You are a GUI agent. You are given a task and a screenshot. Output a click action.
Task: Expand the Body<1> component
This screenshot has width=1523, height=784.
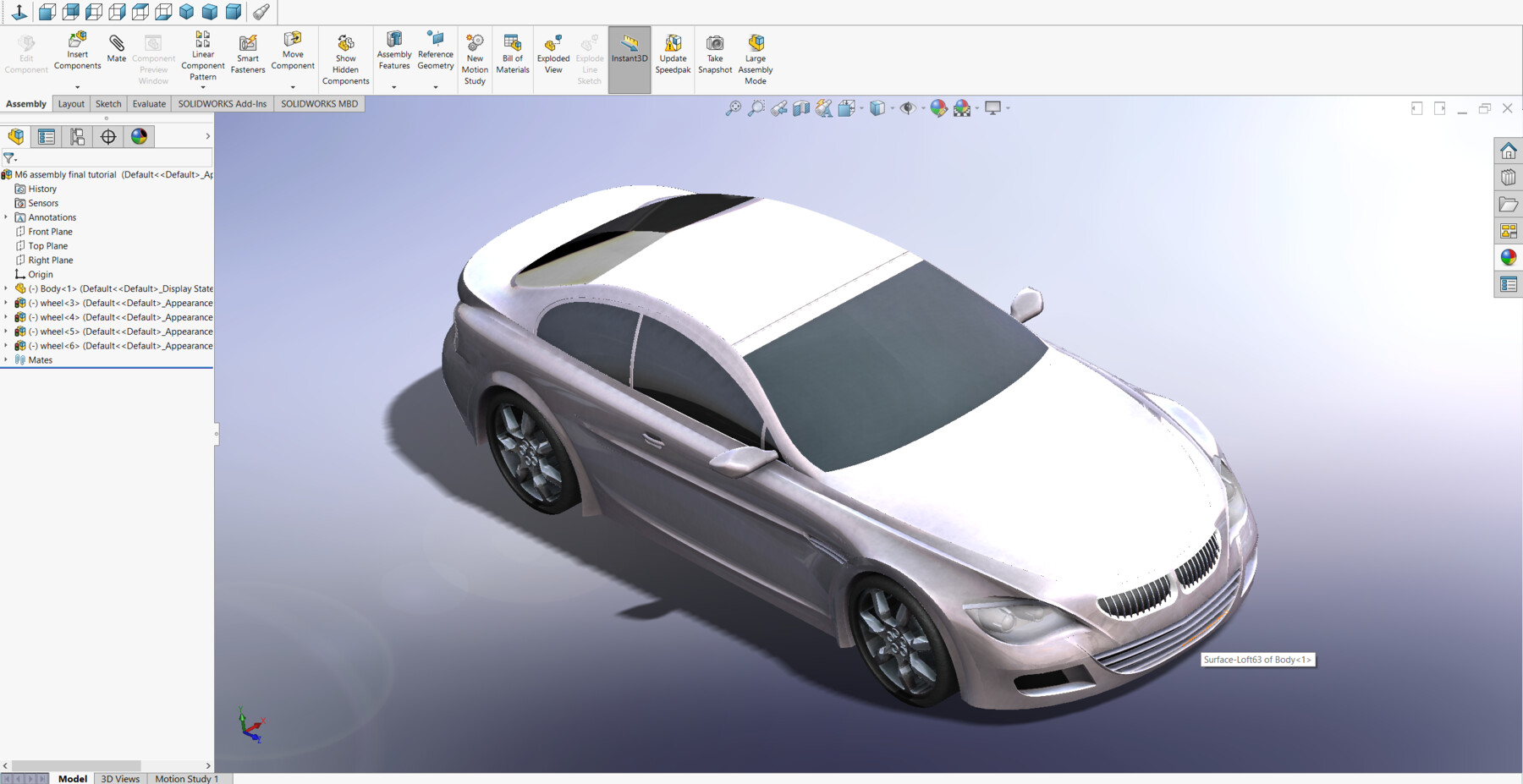(6, 288)
